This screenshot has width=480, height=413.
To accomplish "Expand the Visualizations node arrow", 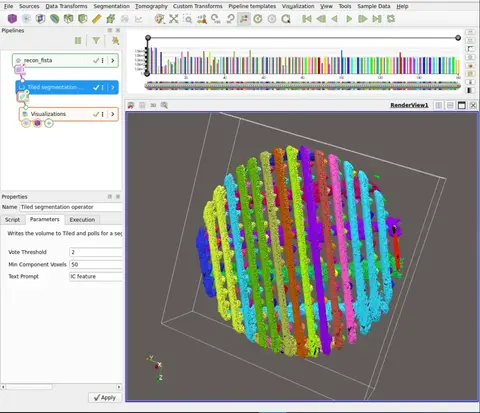I will [x=113, y=114].
